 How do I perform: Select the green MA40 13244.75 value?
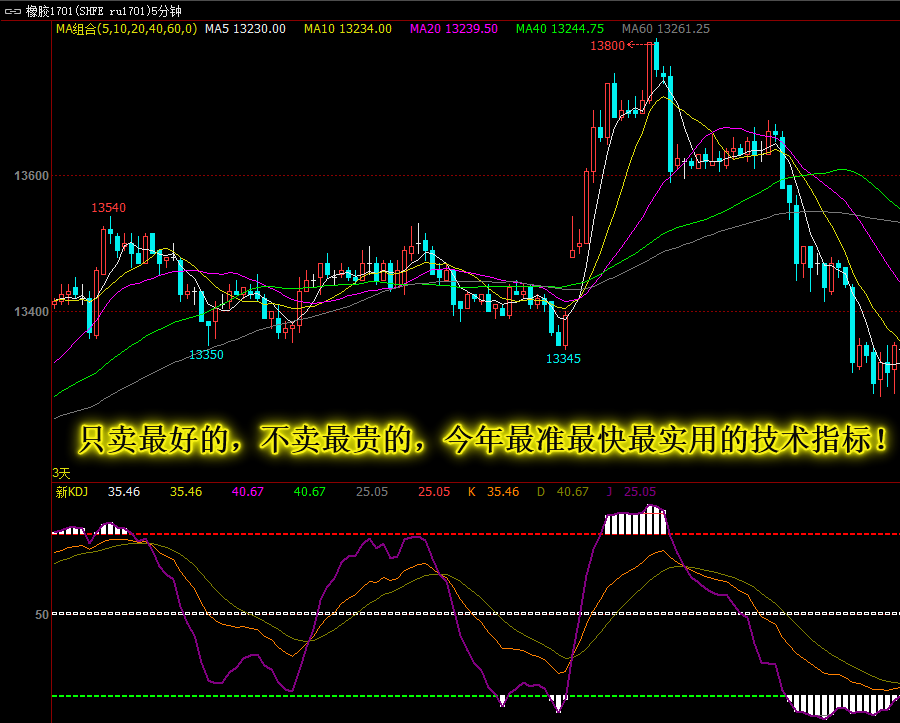coord(560,29)
